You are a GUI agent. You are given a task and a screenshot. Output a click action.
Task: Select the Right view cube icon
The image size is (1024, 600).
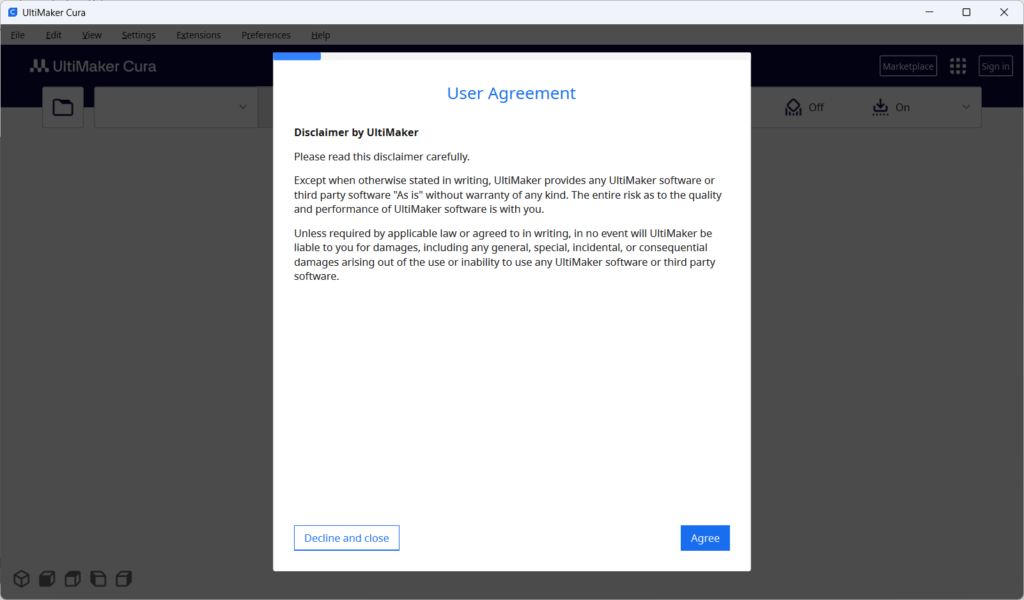click(124, 578)
